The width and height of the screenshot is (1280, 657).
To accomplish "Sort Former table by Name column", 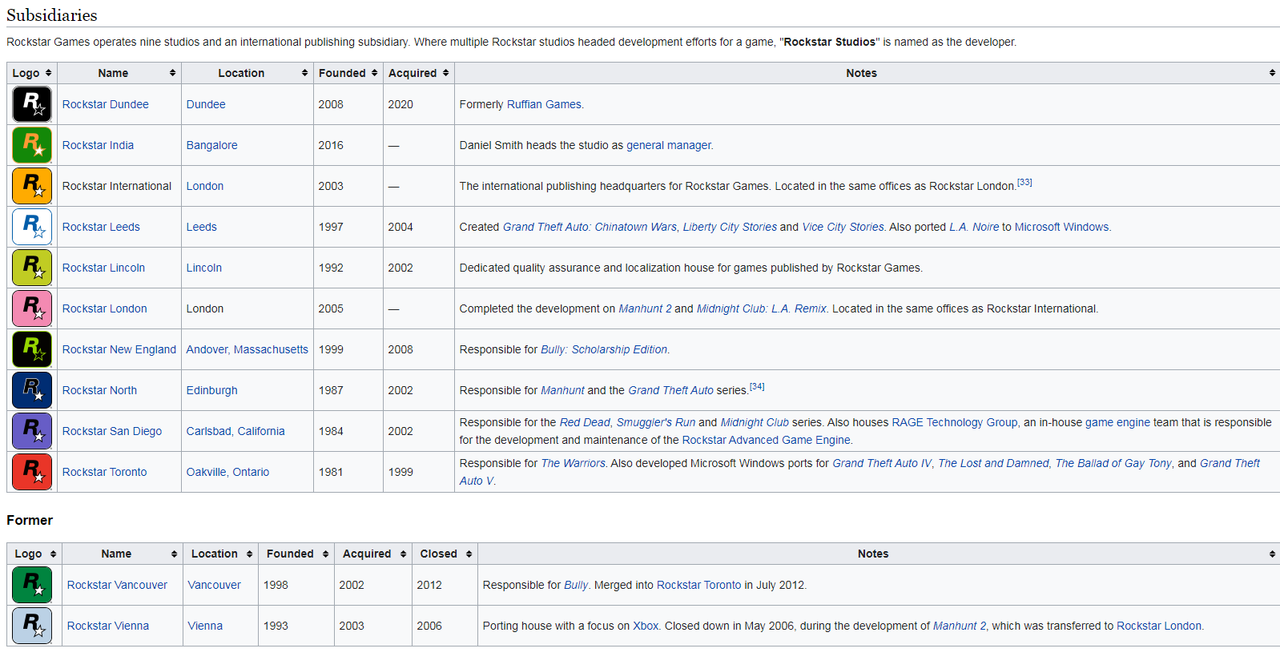I will coord(122,554).
